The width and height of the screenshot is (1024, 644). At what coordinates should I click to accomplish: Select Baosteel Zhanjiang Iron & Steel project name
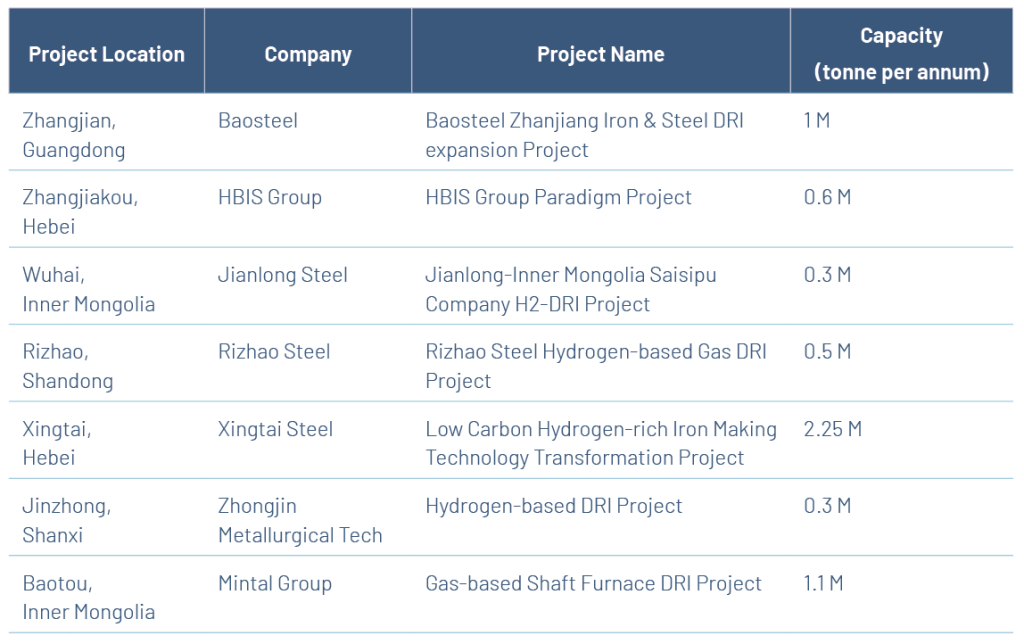(x=584, y=135)
